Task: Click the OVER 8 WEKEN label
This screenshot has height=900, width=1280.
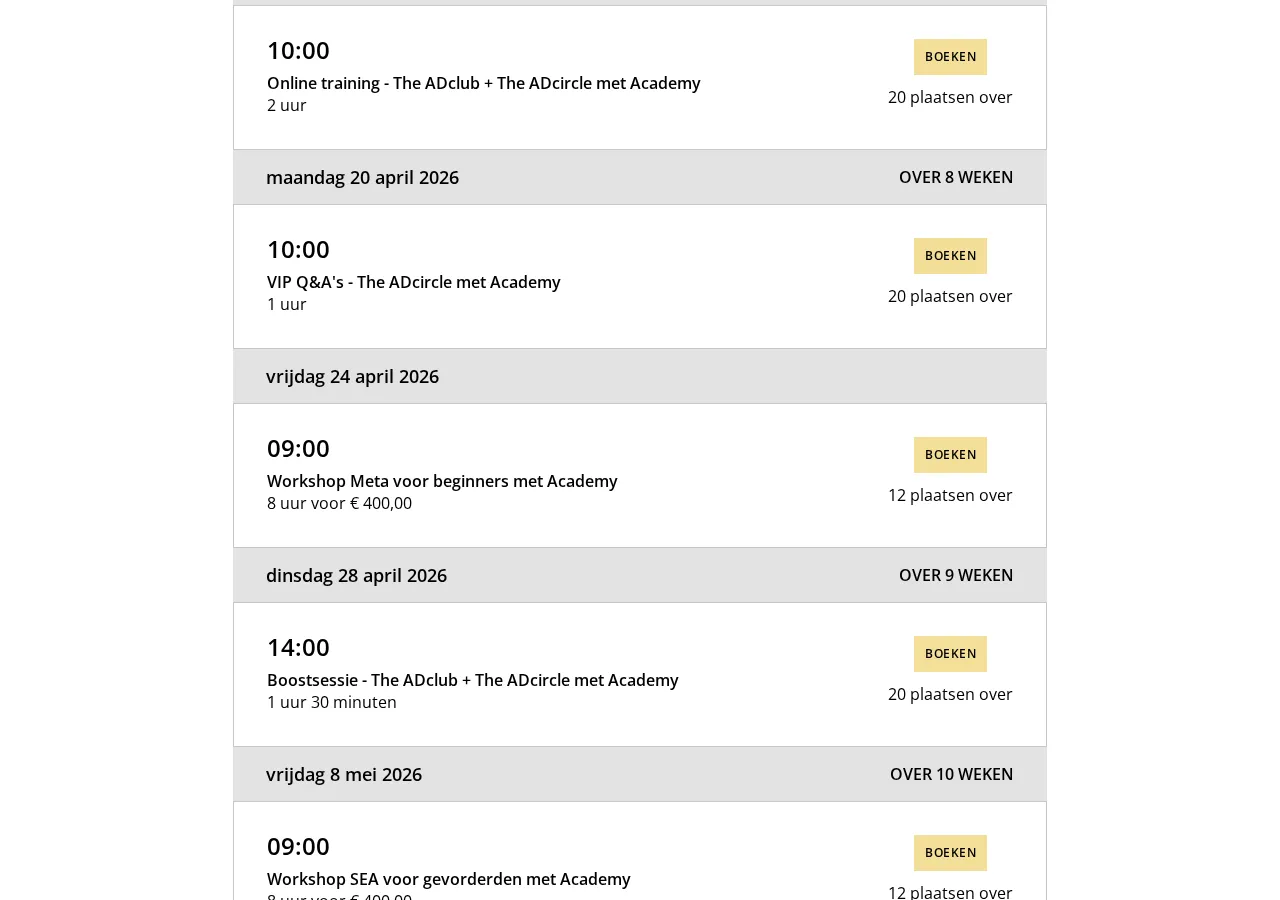Action: [956, 177]
